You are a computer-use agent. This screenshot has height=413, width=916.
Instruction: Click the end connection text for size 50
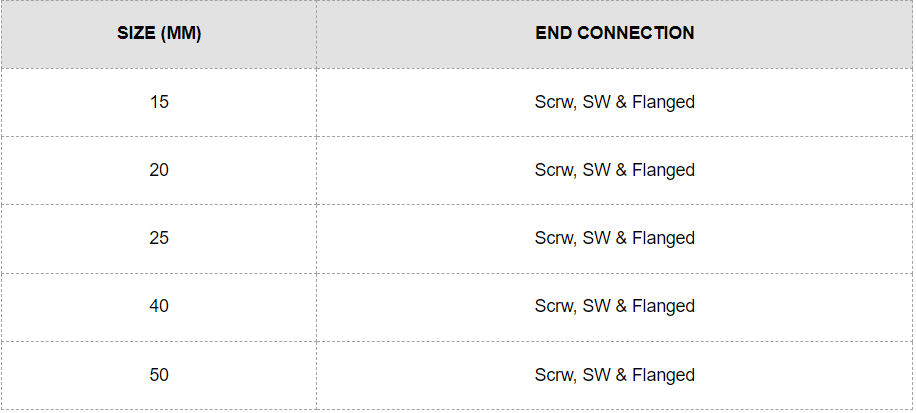614,375
